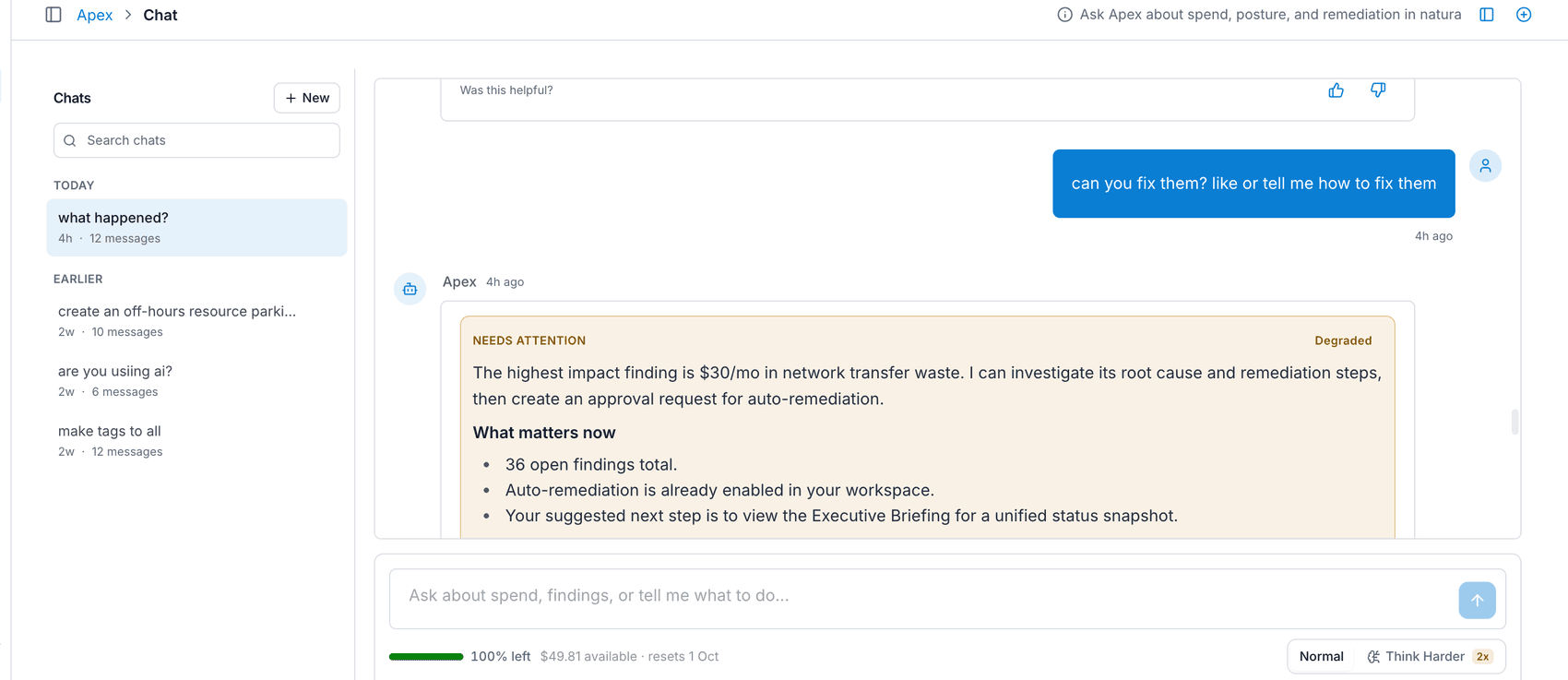The image size is (1568, 680).
Task: Open the 'what happened?' chat
Action: 196,228
